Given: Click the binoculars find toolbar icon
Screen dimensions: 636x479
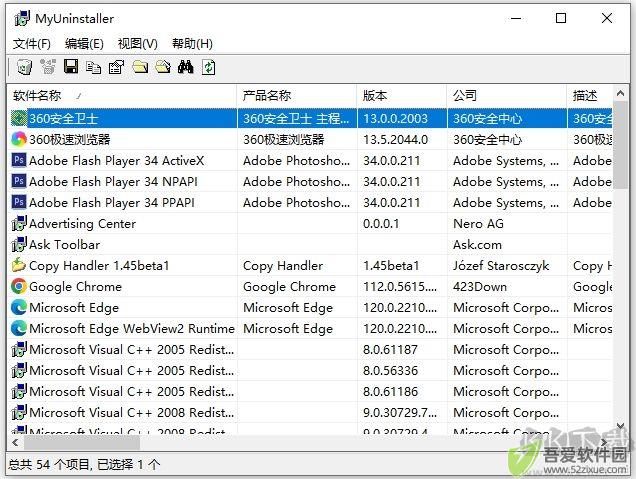Looking at the screenshot, I should [x=186, y=67].
